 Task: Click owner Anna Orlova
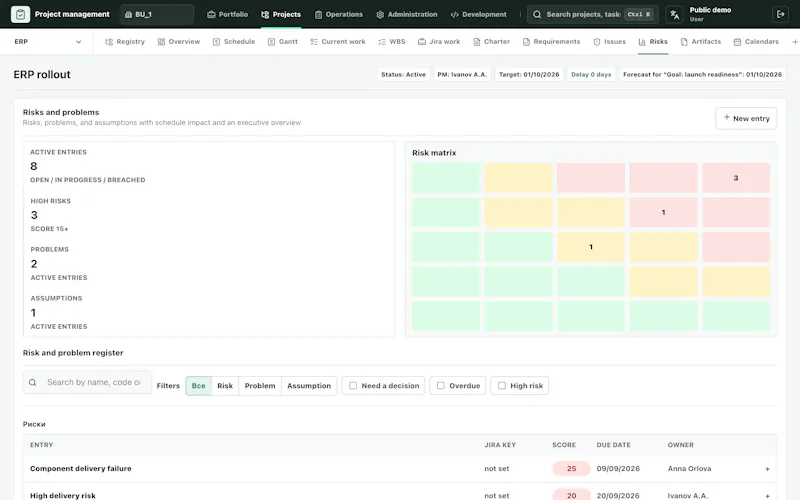[x=689, y=468]
